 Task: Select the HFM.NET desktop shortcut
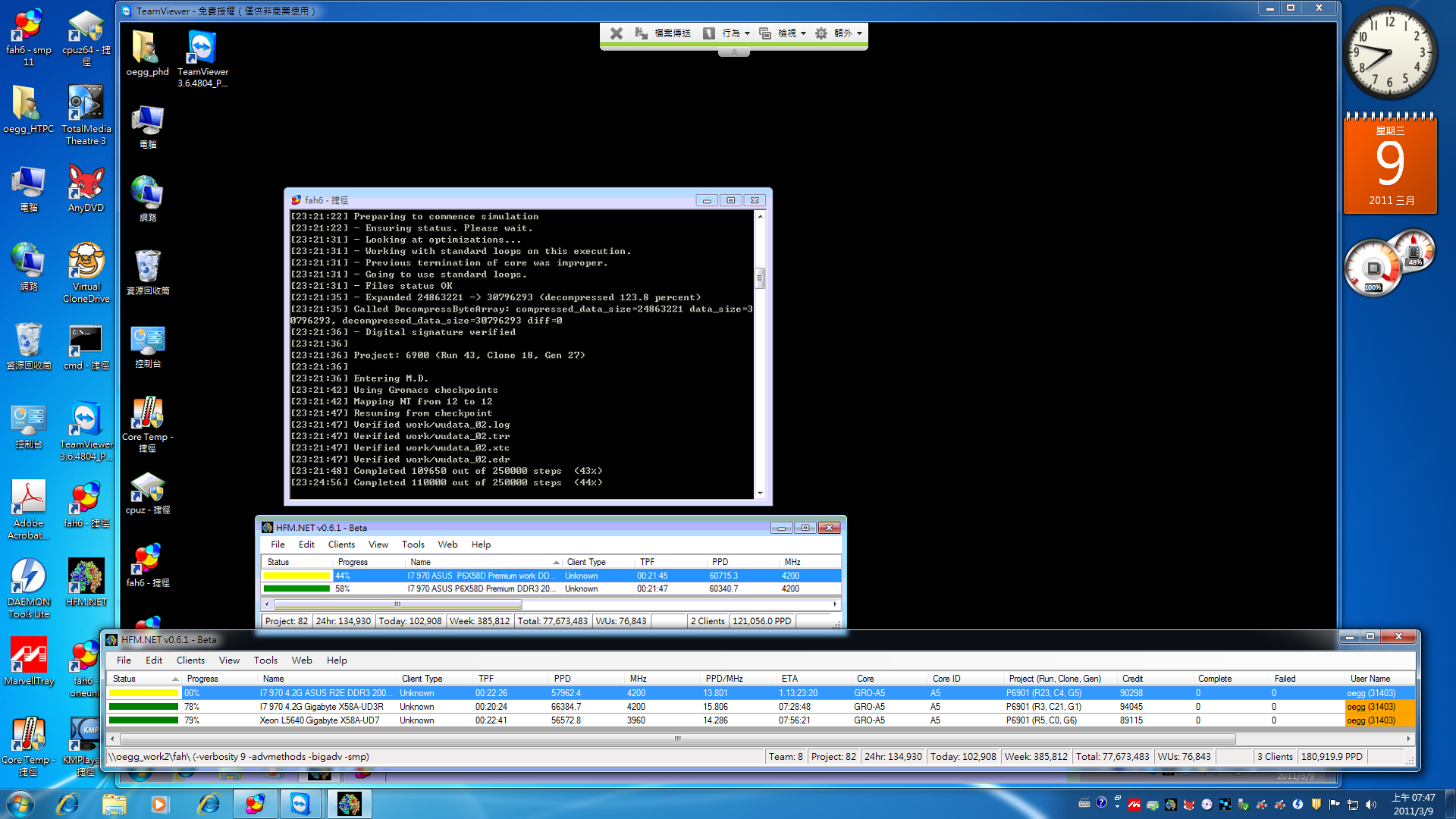86,582
